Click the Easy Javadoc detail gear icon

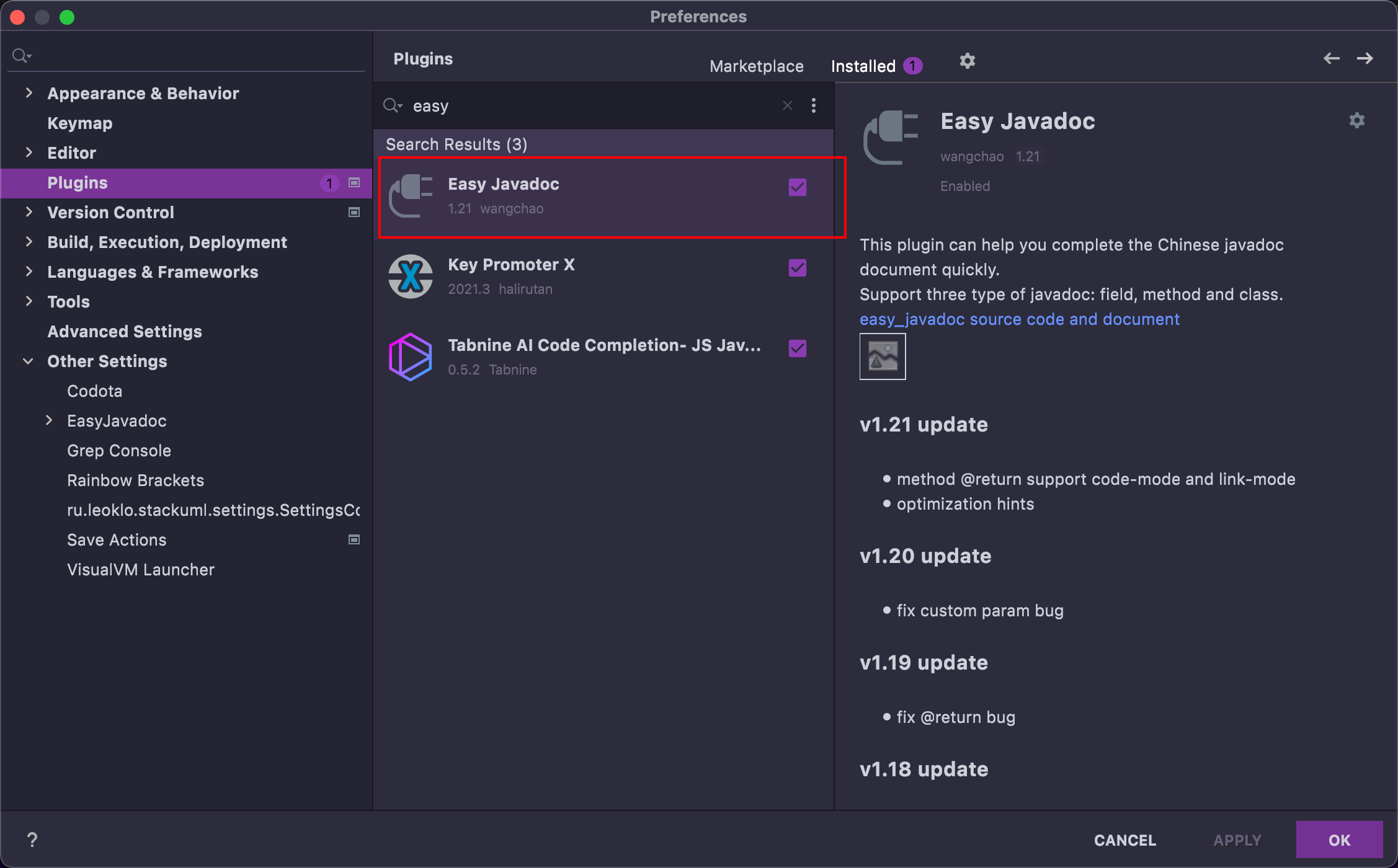pos(1356,120)
